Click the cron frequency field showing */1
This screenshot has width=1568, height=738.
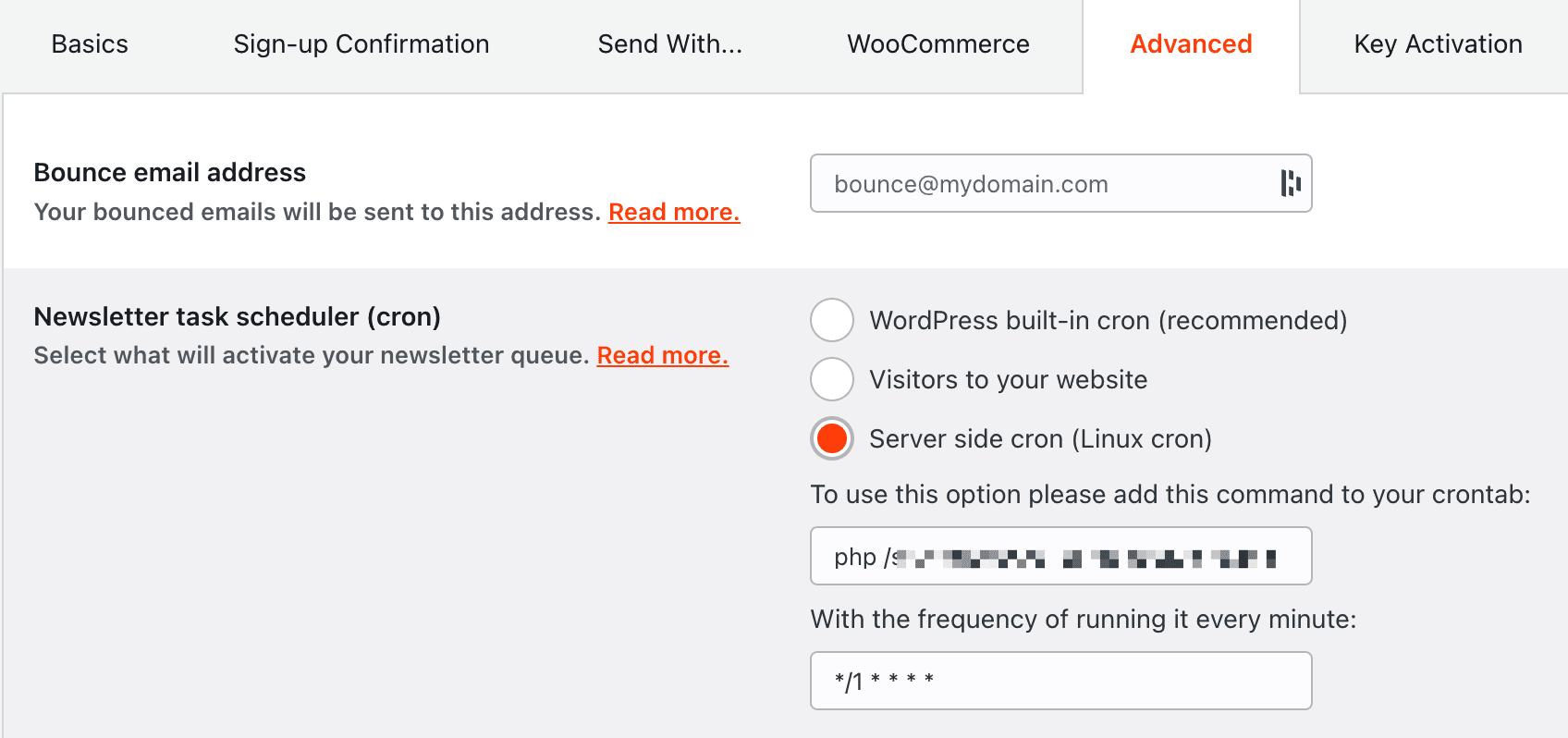[1060, 681]
